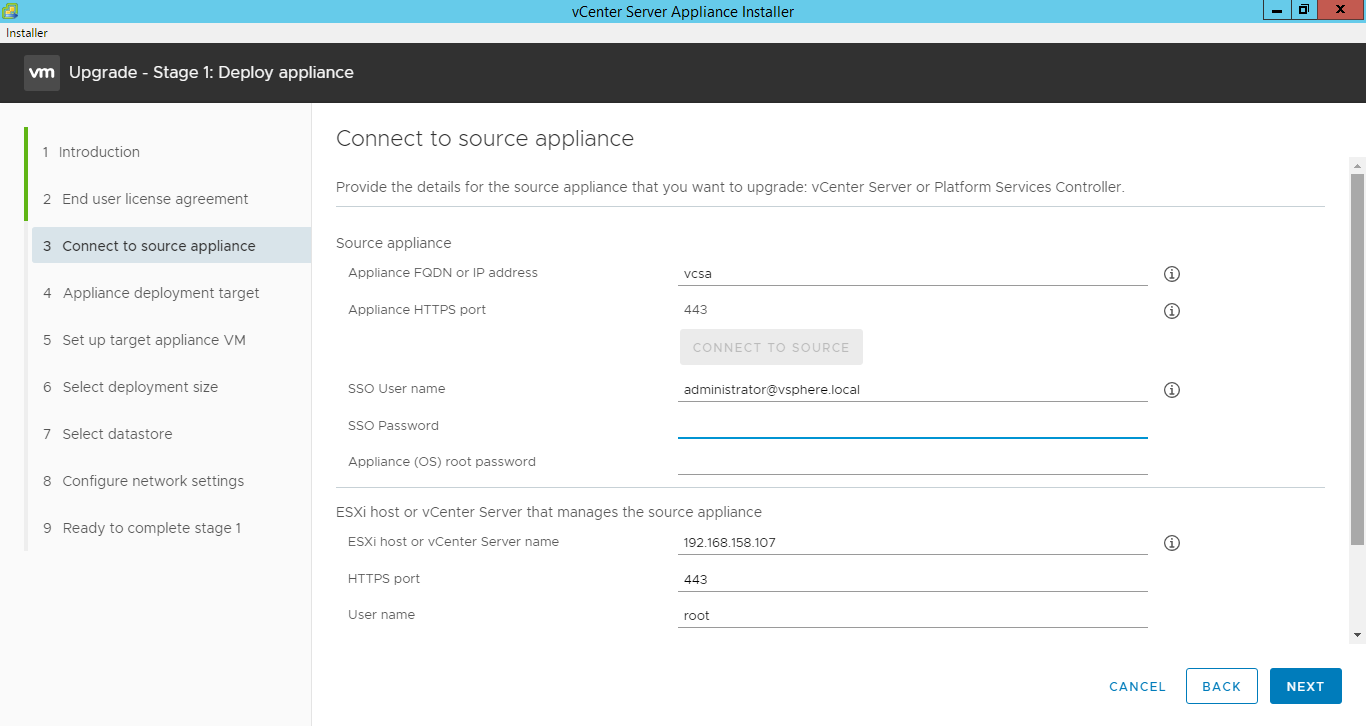Select the End user license agreement step

155,198
